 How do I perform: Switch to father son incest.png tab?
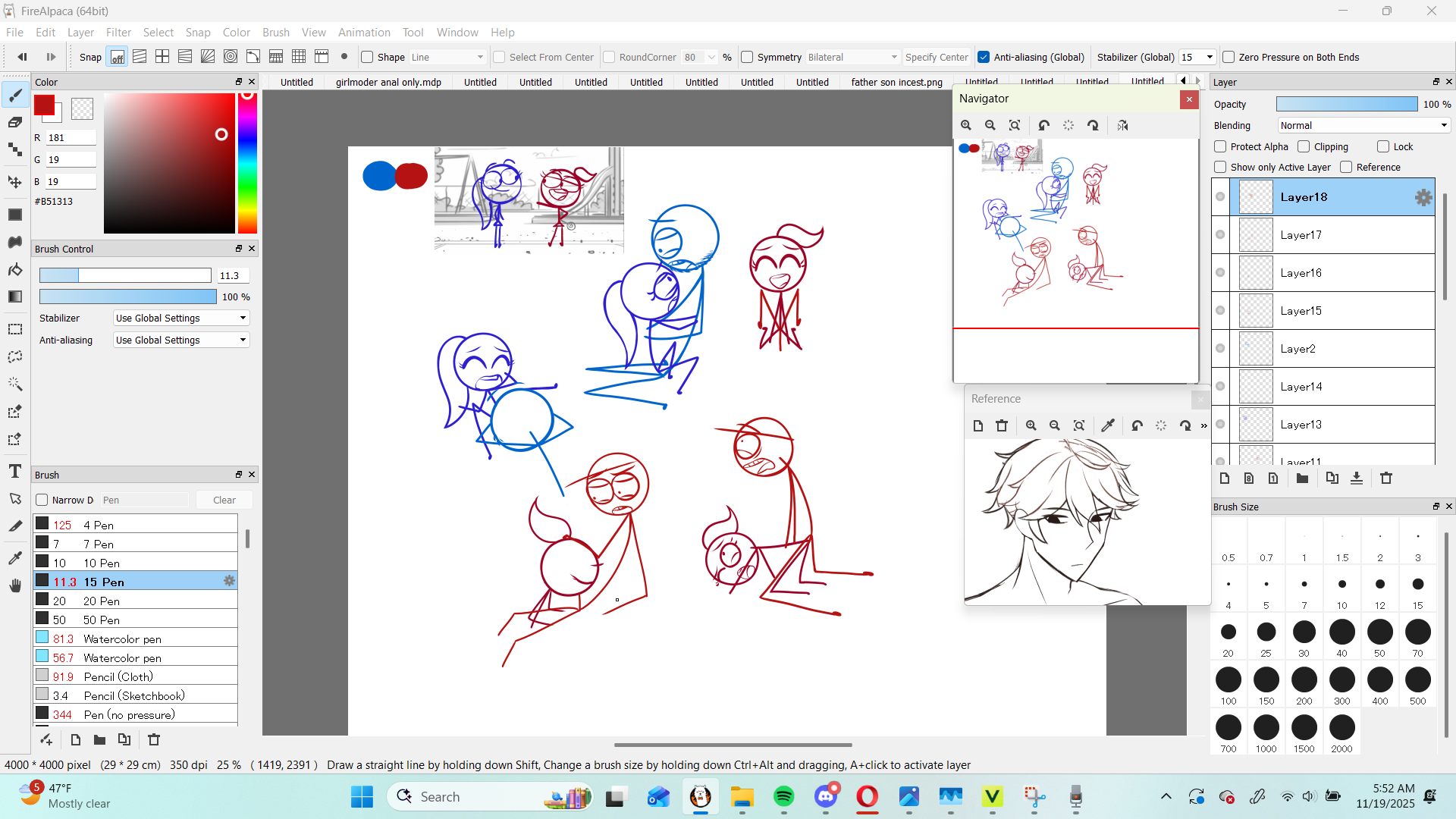click(x=897, y=82)
